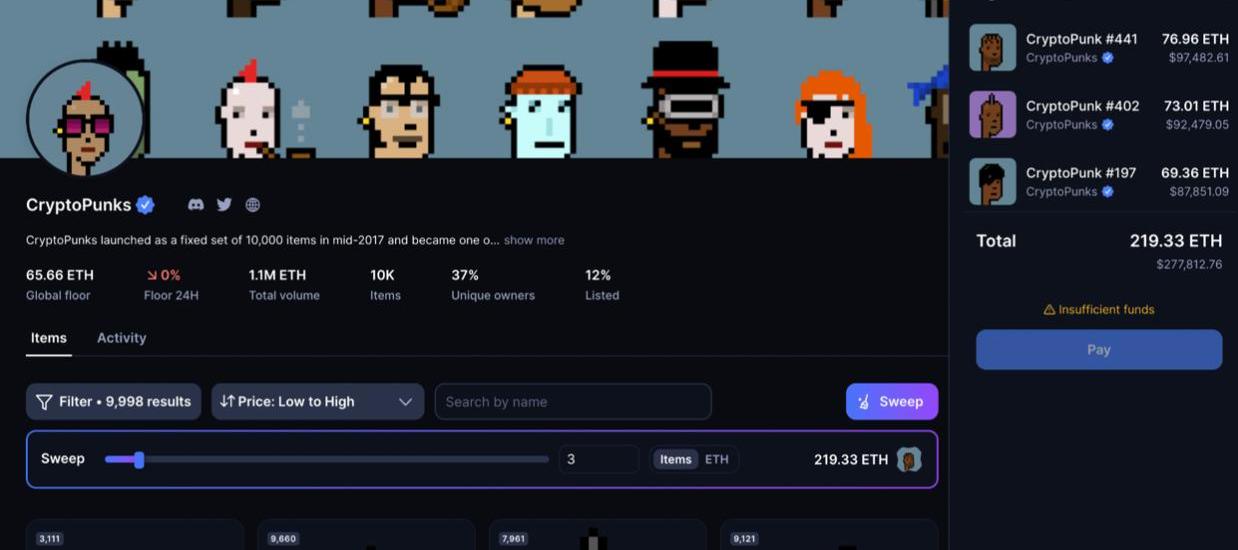The image size is (1238, 550).
Task: Click the verified badge under CryptoPunk #402
Action: pos(1108,125)
